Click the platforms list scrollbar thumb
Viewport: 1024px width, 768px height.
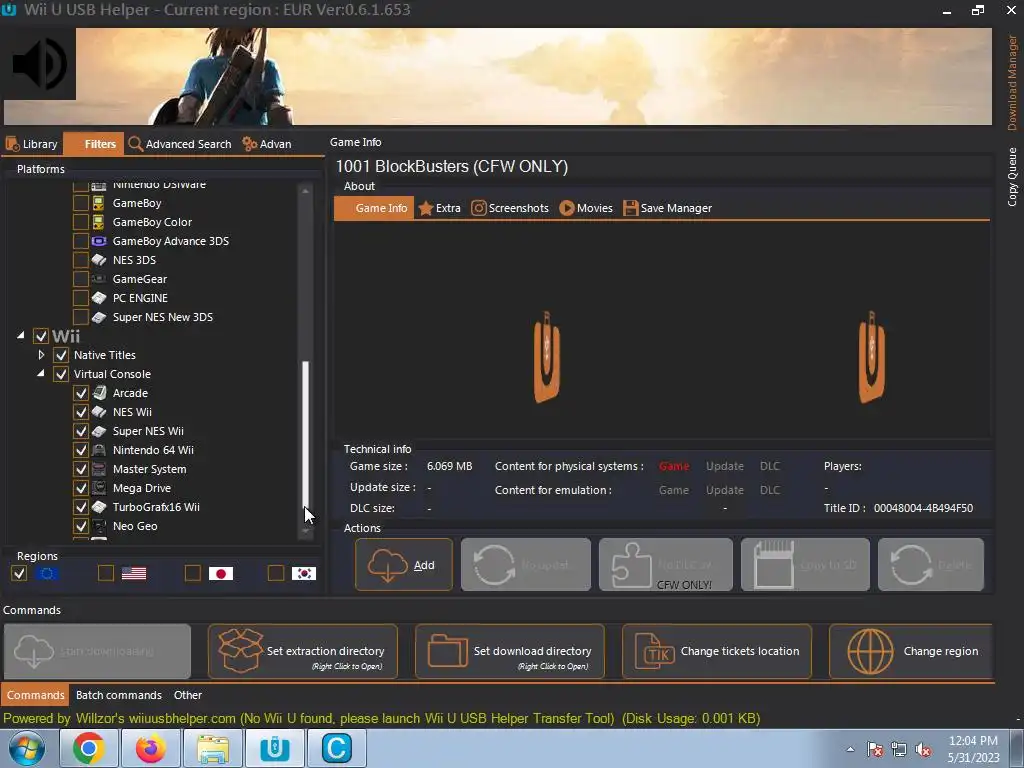305,434
